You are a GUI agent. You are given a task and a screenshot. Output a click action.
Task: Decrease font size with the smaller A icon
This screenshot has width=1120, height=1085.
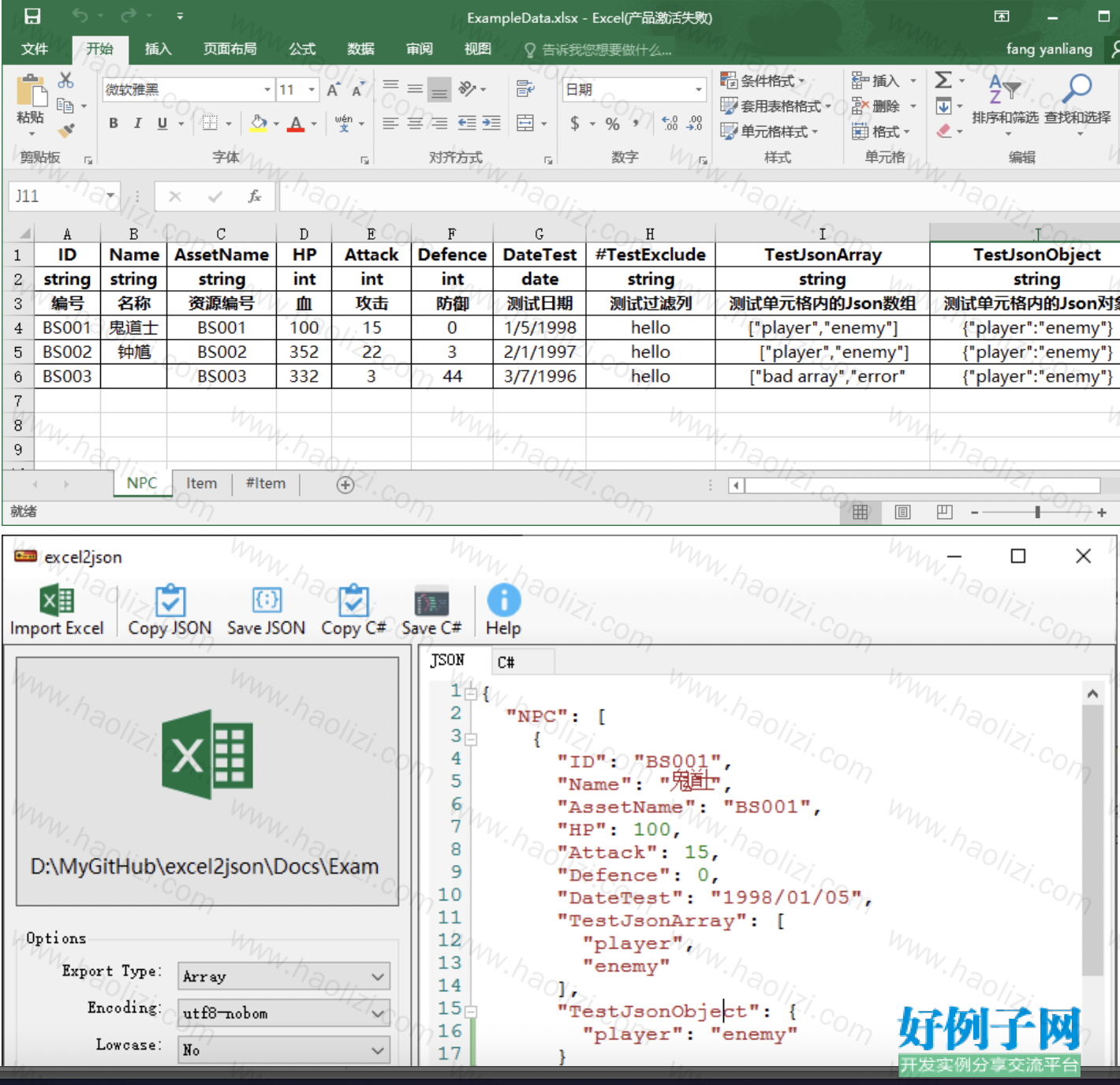click(x=357, y=90)
